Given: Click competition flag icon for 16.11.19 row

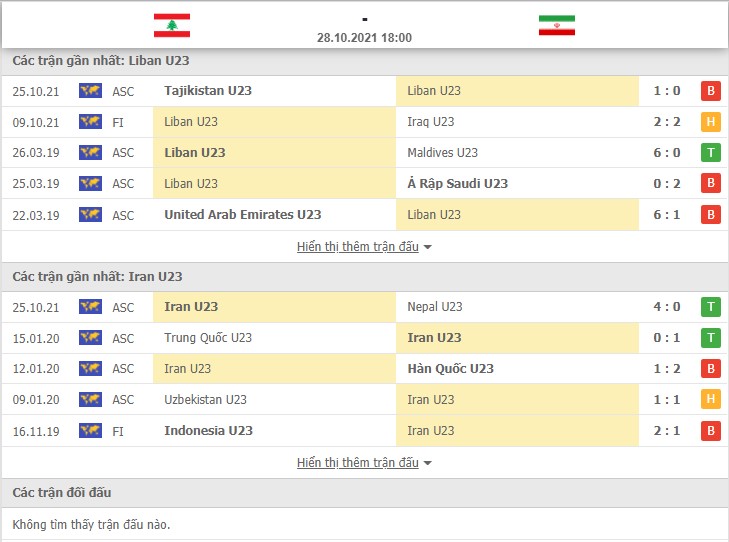Looking at the screenshot, I should [90, 431].
